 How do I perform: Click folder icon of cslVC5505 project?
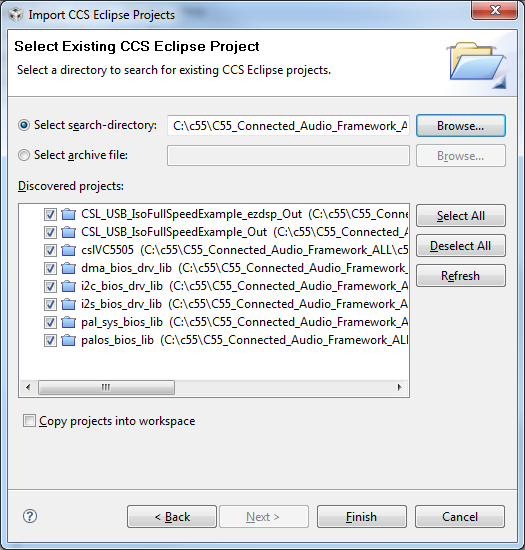69,250
